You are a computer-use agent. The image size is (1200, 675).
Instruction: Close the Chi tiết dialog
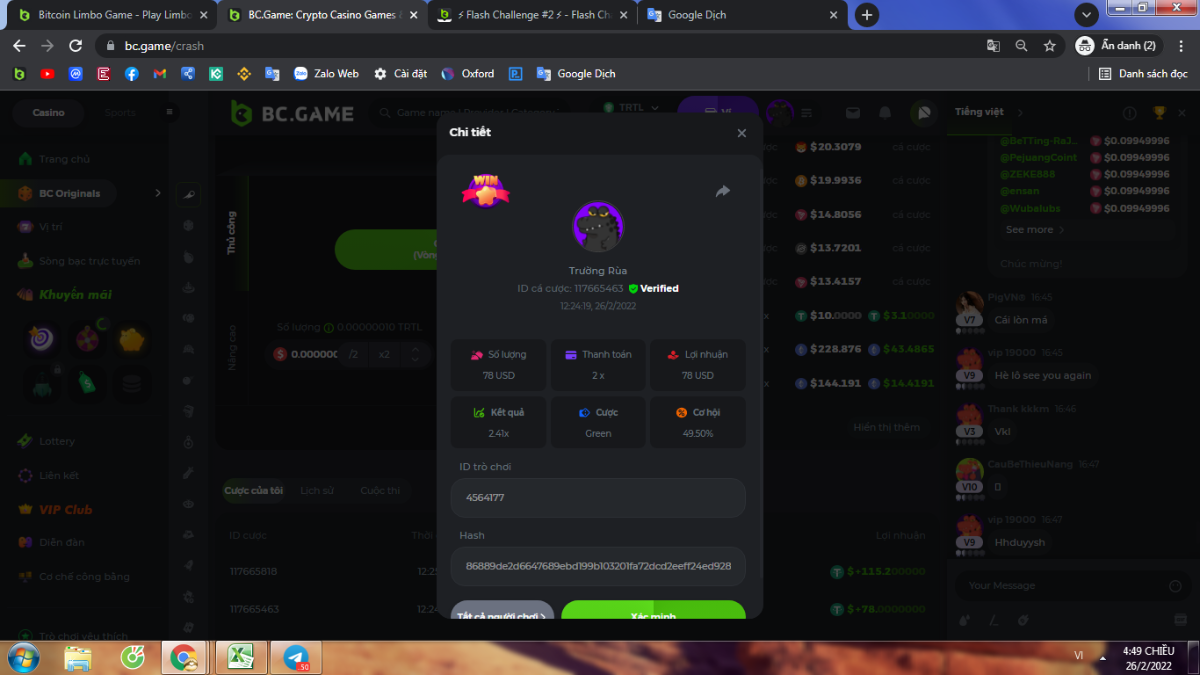(x=741, y=133)
